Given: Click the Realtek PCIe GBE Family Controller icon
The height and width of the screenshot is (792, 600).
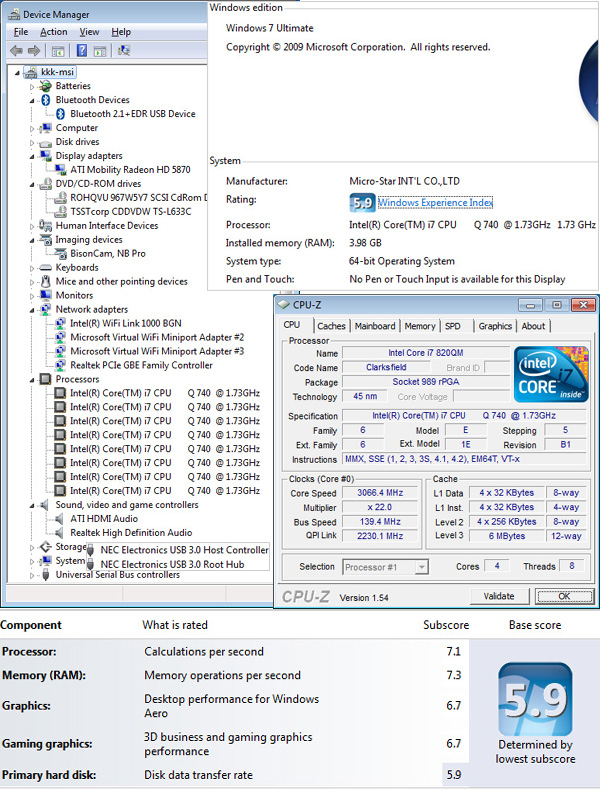Looking at the screenshot, I should [x=60, y=365].
